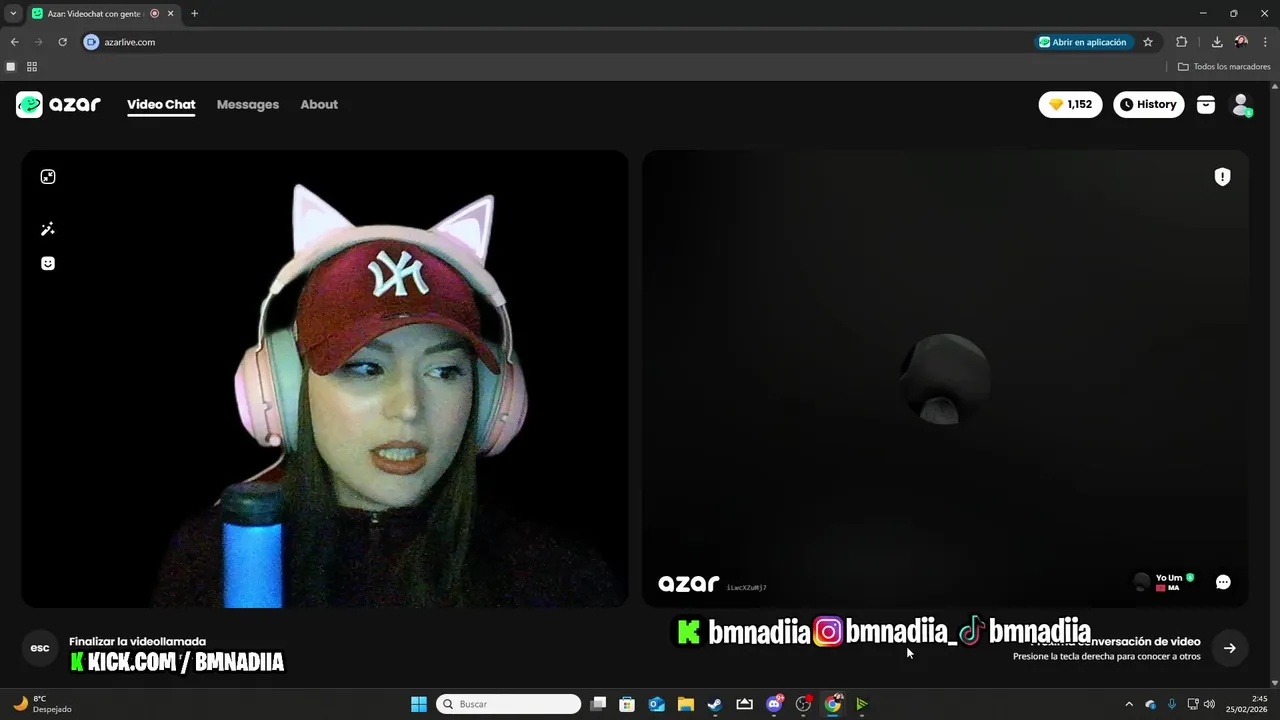The height and width of the screenshot is (720, 1280).
Task: Open the face sticker filters icon
Action: pyautogui.click(x=48, y=263)
